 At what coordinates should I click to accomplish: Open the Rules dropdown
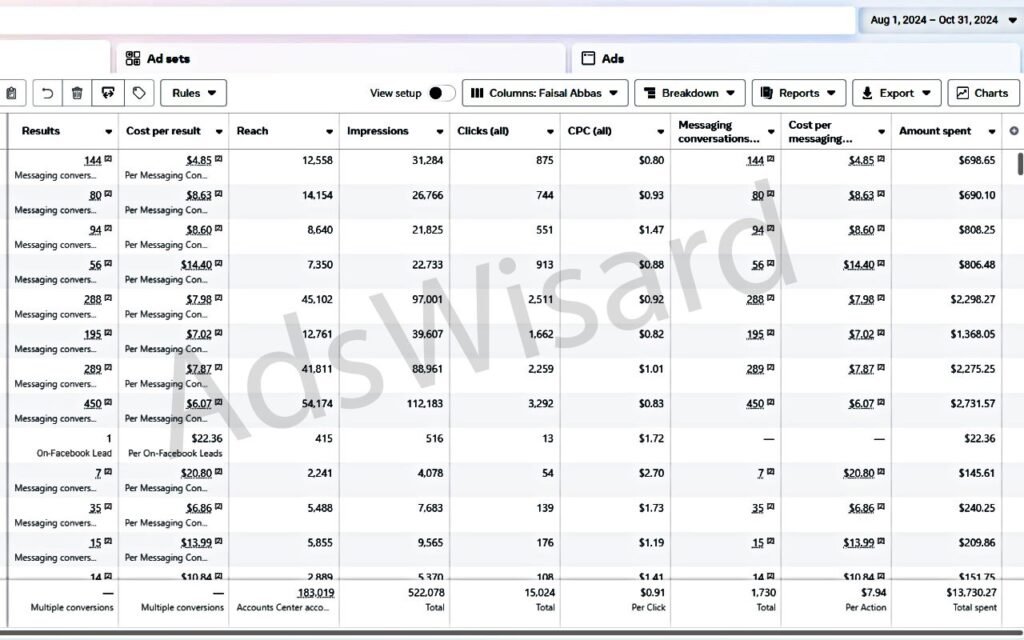point(193,93)
